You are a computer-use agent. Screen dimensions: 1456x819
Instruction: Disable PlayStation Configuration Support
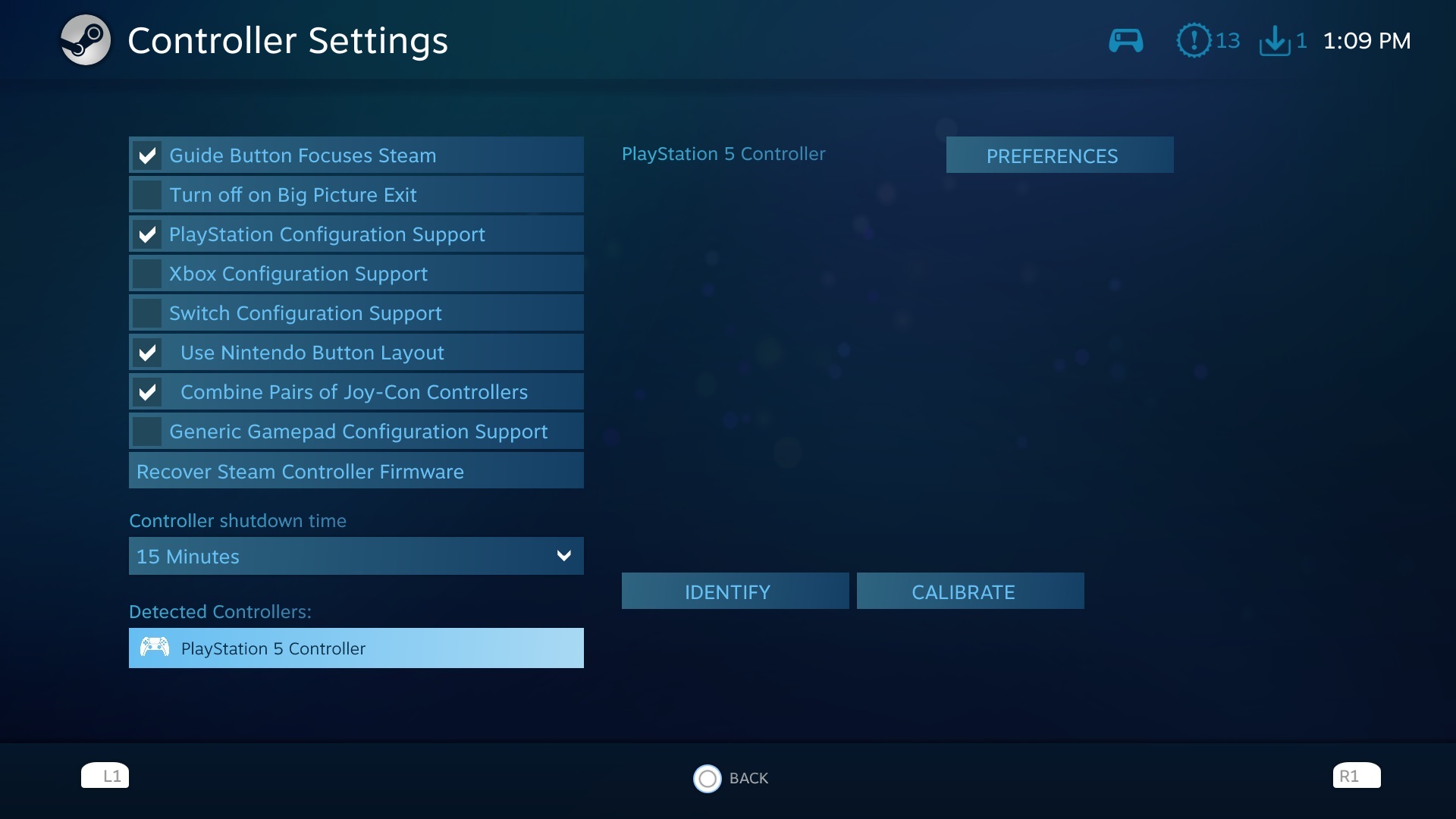pyautogui.click(x=146, y=233)
